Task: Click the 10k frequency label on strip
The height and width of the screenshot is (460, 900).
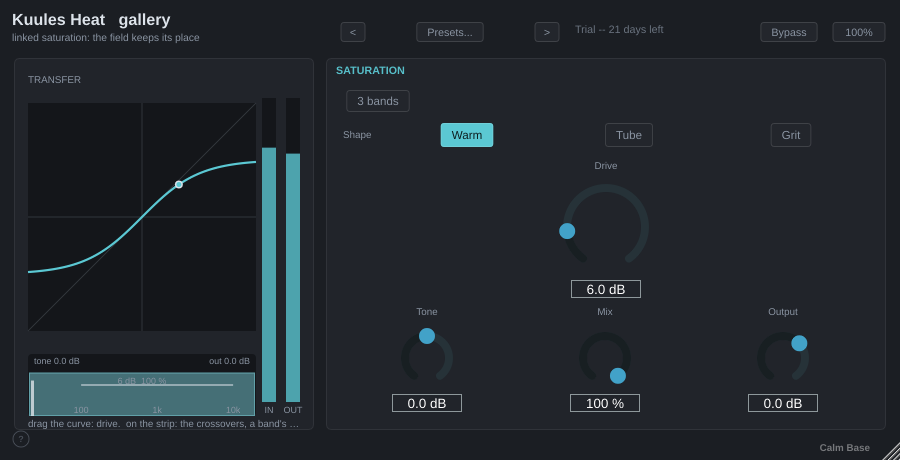Action: [x=233, y=410]
